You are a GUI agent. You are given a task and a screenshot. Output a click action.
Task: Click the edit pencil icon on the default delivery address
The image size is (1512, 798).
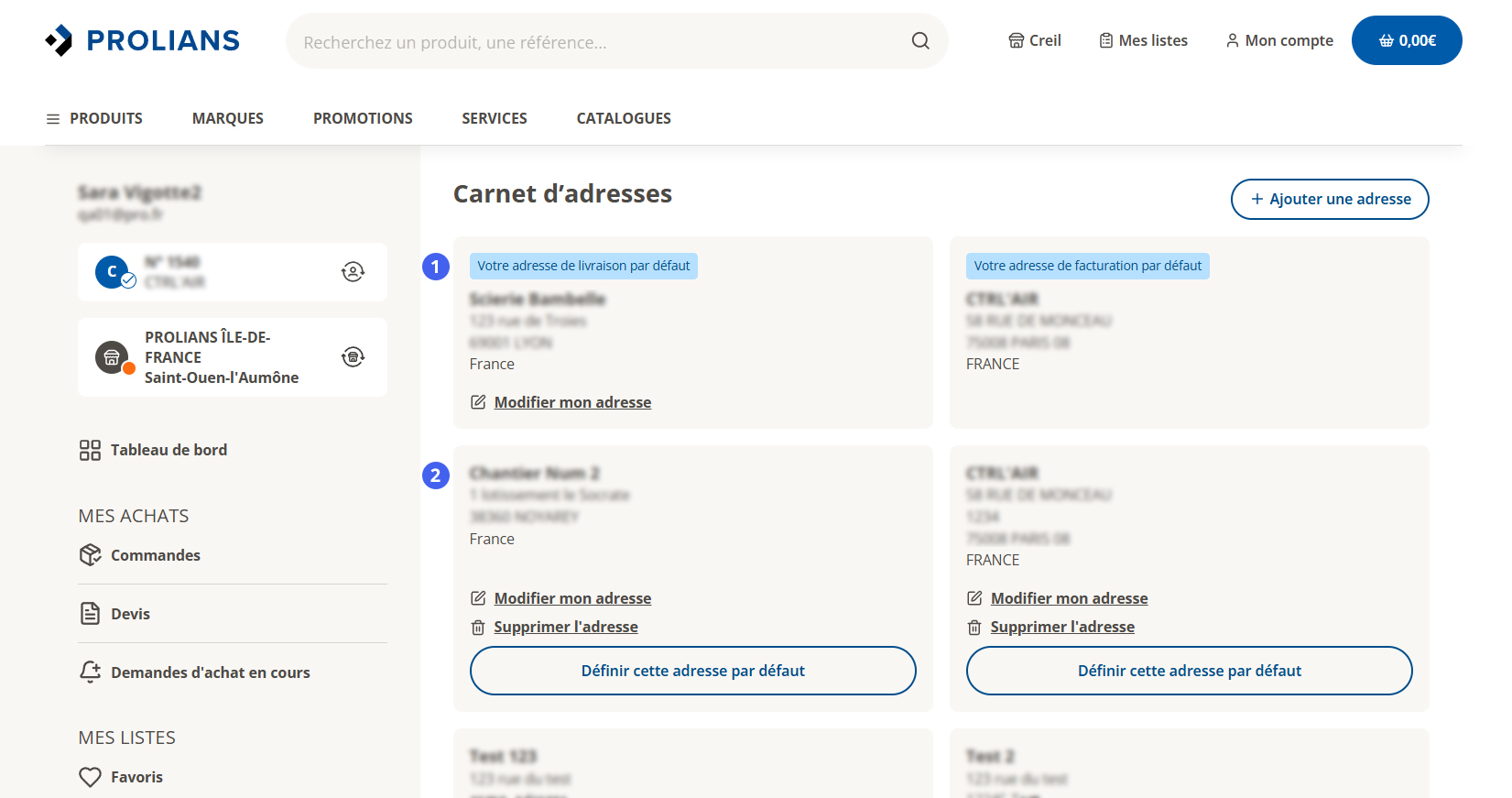(x=478, y=402)
